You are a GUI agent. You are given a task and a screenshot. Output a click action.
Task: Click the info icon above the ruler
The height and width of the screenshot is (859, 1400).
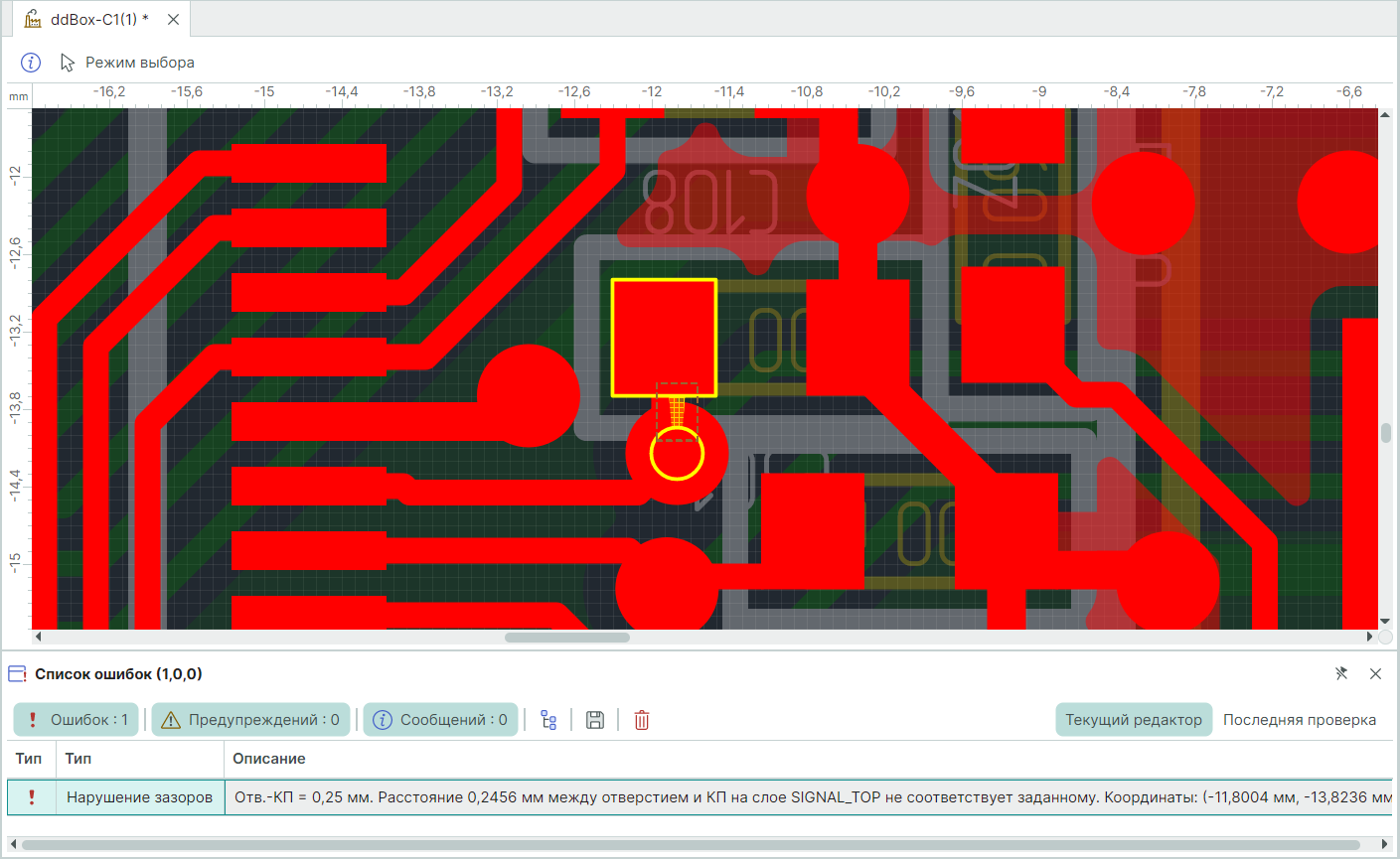click(x=31, y=63)
